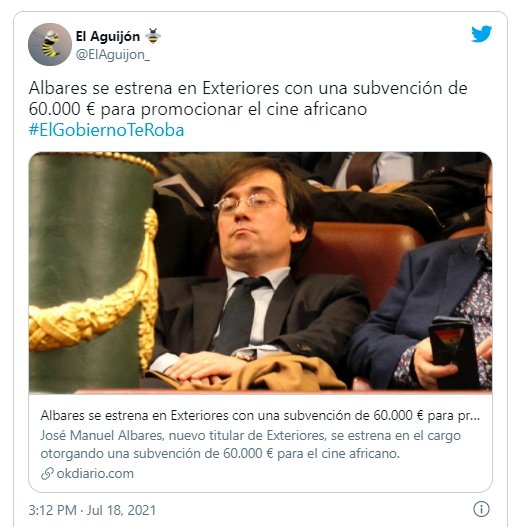
Task: Visit the @ElAguijon_ handle profile
Action: (113, 55)
